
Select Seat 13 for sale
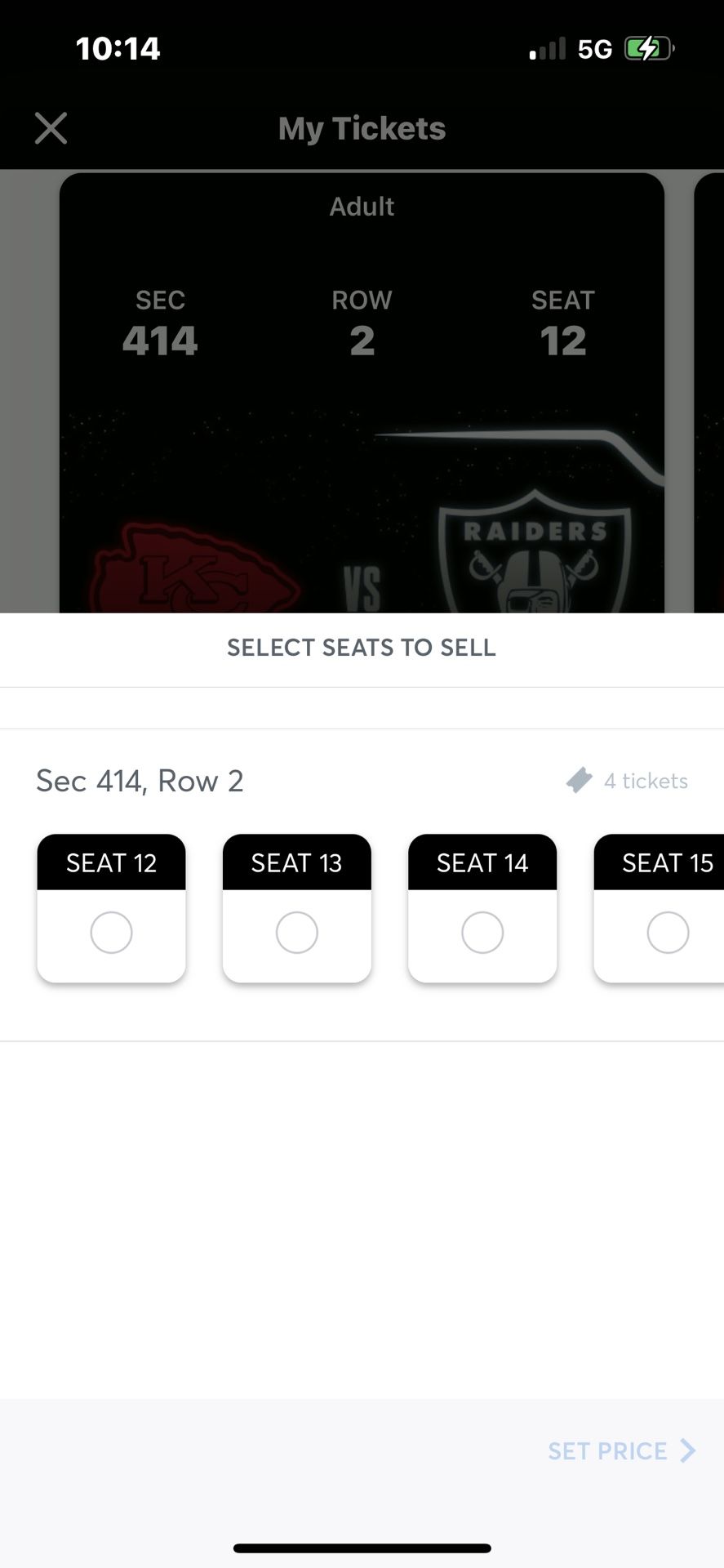[296, 933]
